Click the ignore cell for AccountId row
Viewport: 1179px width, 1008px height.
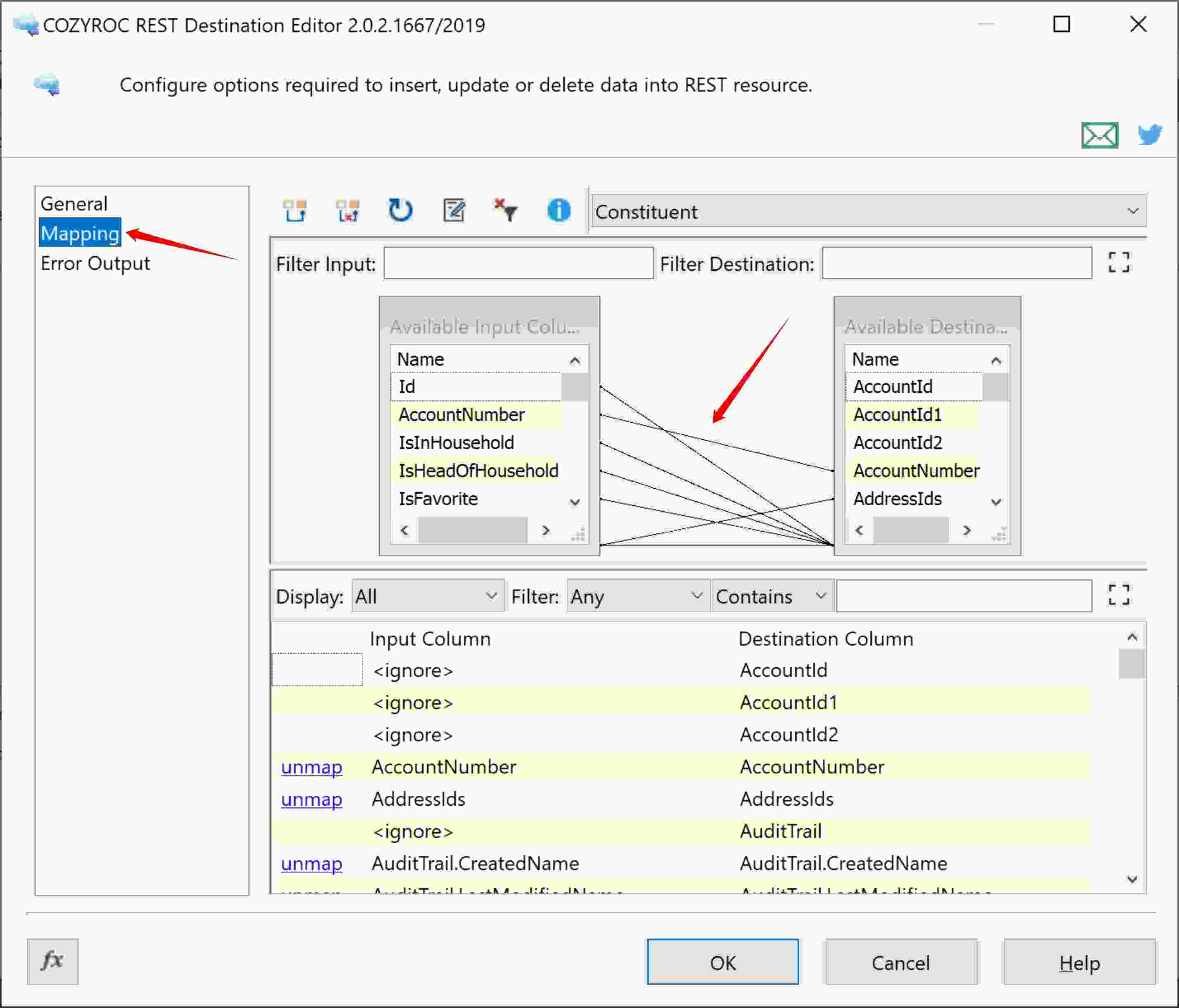pyautogui.click(x=413, y=671)
